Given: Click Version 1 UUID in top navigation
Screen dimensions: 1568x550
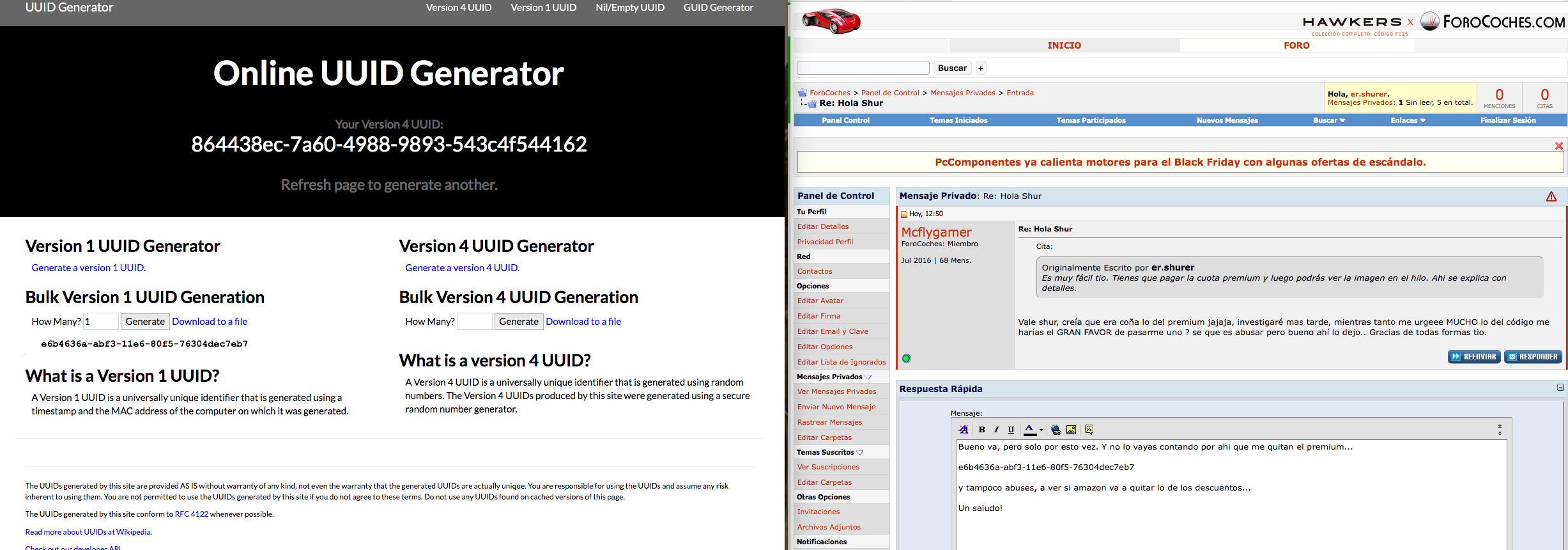Looking at the screenshot, I should click(x=543, y=8).
